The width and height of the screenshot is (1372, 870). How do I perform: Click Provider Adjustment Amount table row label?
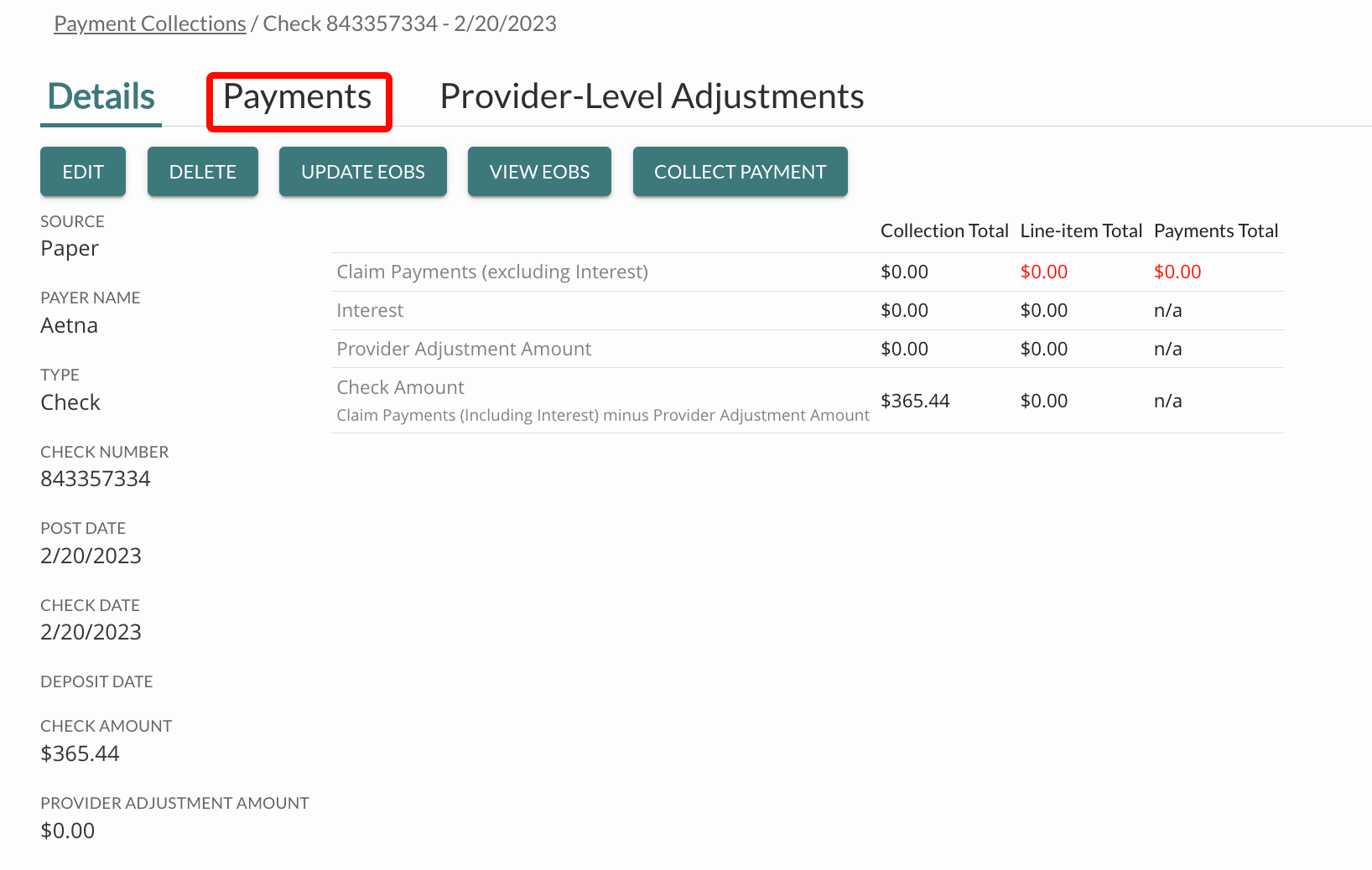tap(464, 349)
